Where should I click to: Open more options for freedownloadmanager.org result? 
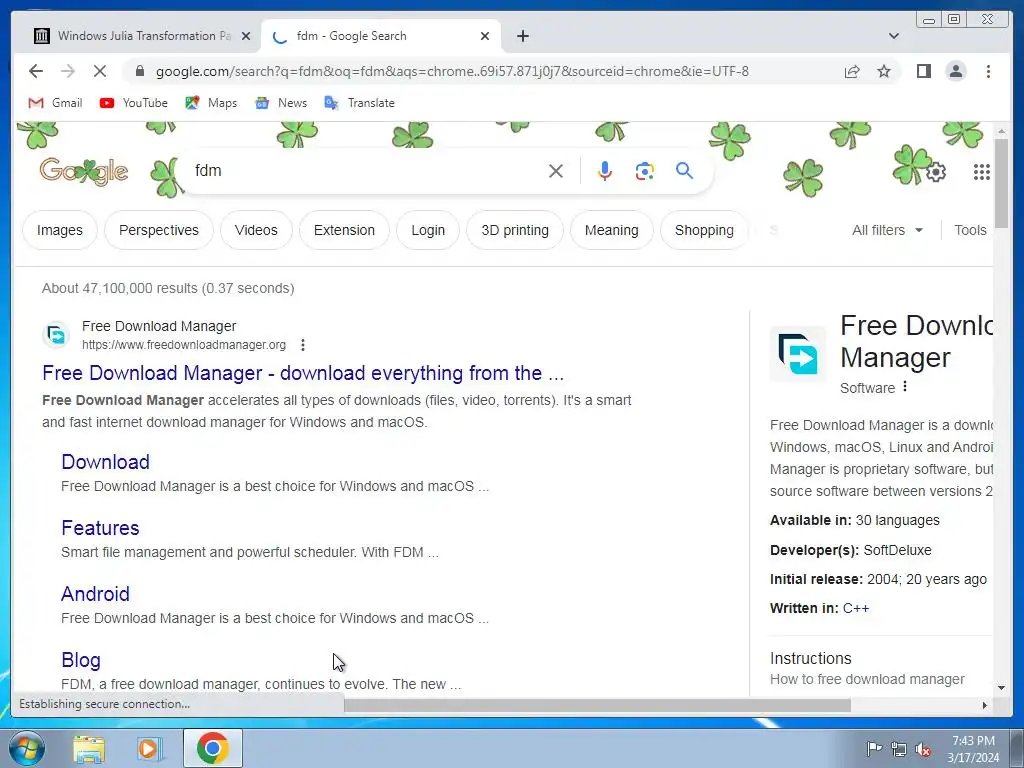click(x=302, y=345)
